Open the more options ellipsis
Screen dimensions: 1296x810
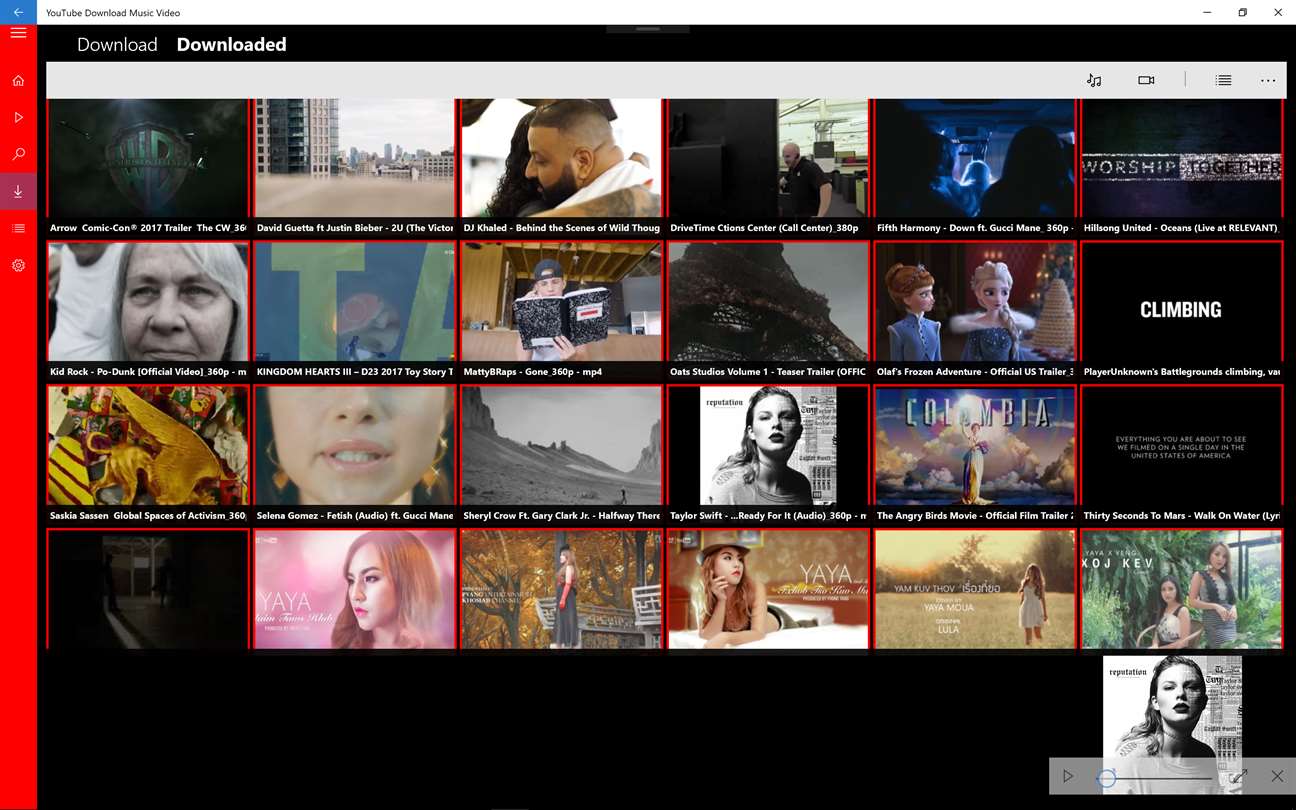point(1268,80)
